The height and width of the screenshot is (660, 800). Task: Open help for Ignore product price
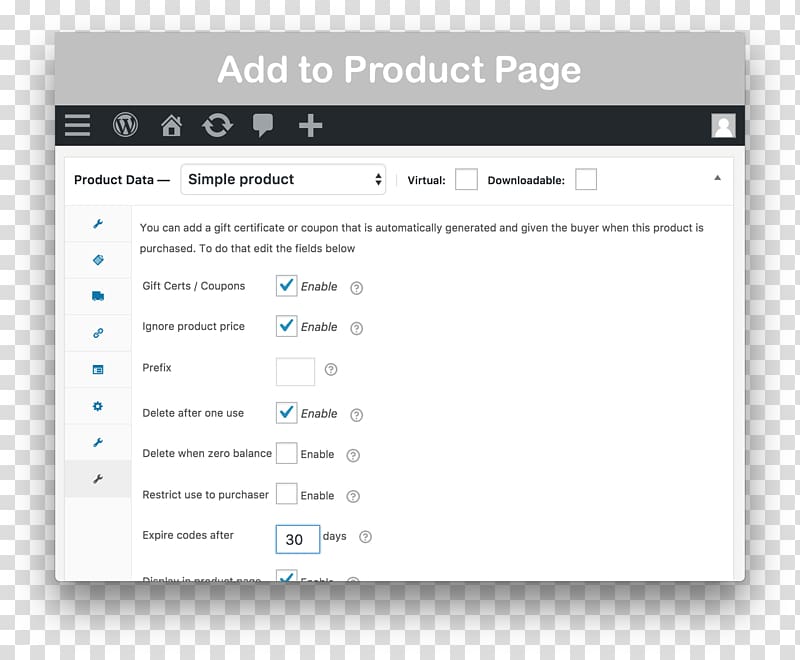click(x=357, y=328)
